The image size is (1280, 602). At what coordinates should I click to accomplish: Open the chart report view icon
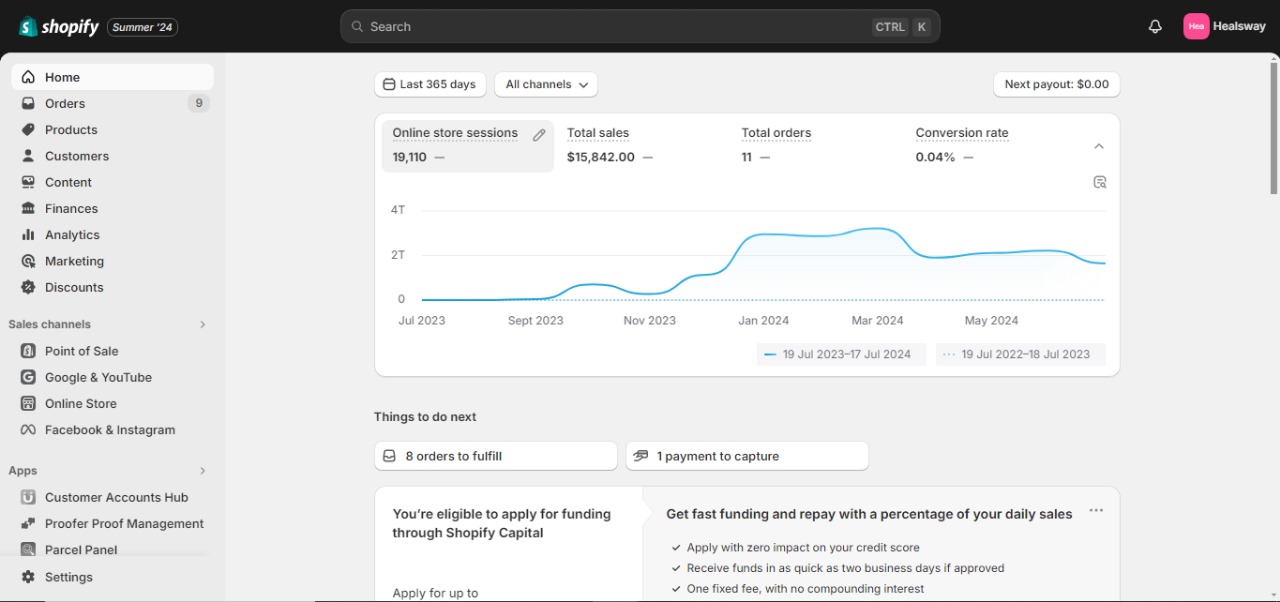click(1099, 182)
